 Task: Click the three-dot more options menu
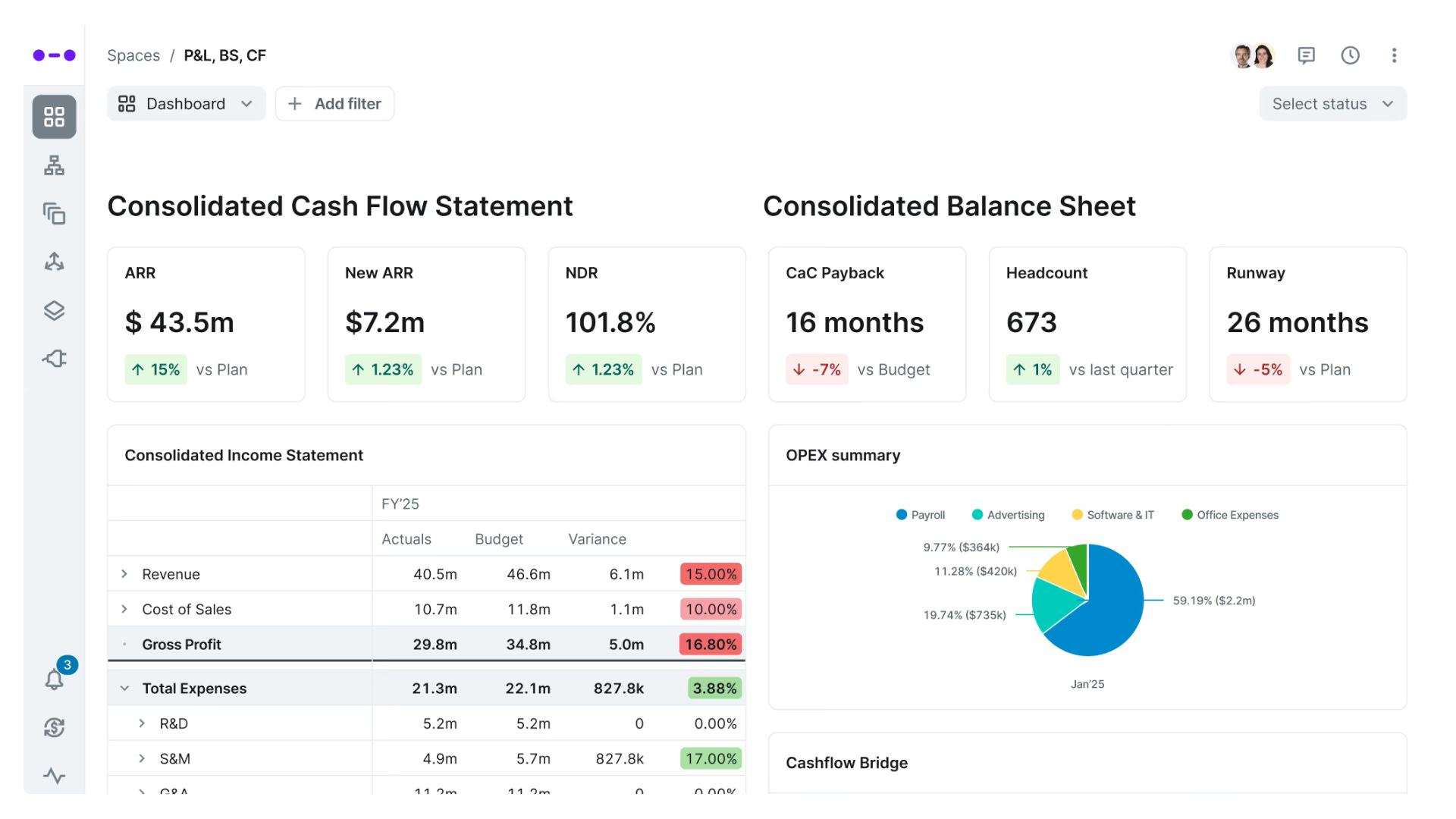pyautogui.click(x=1394, y=55)
